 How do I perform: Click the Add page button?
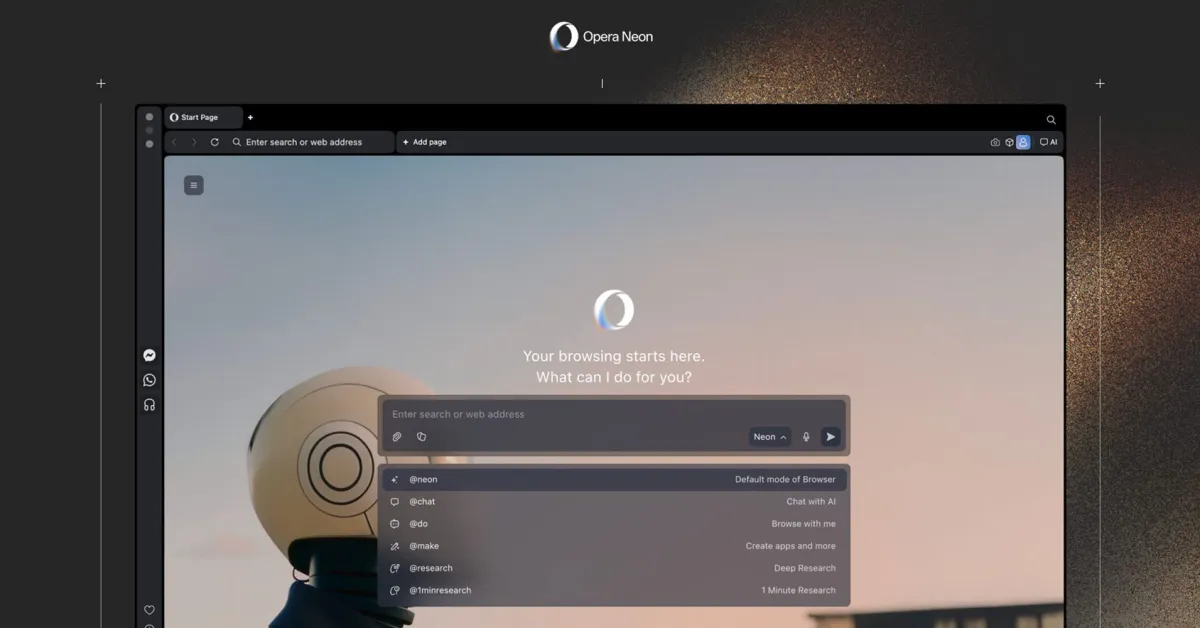425,142
